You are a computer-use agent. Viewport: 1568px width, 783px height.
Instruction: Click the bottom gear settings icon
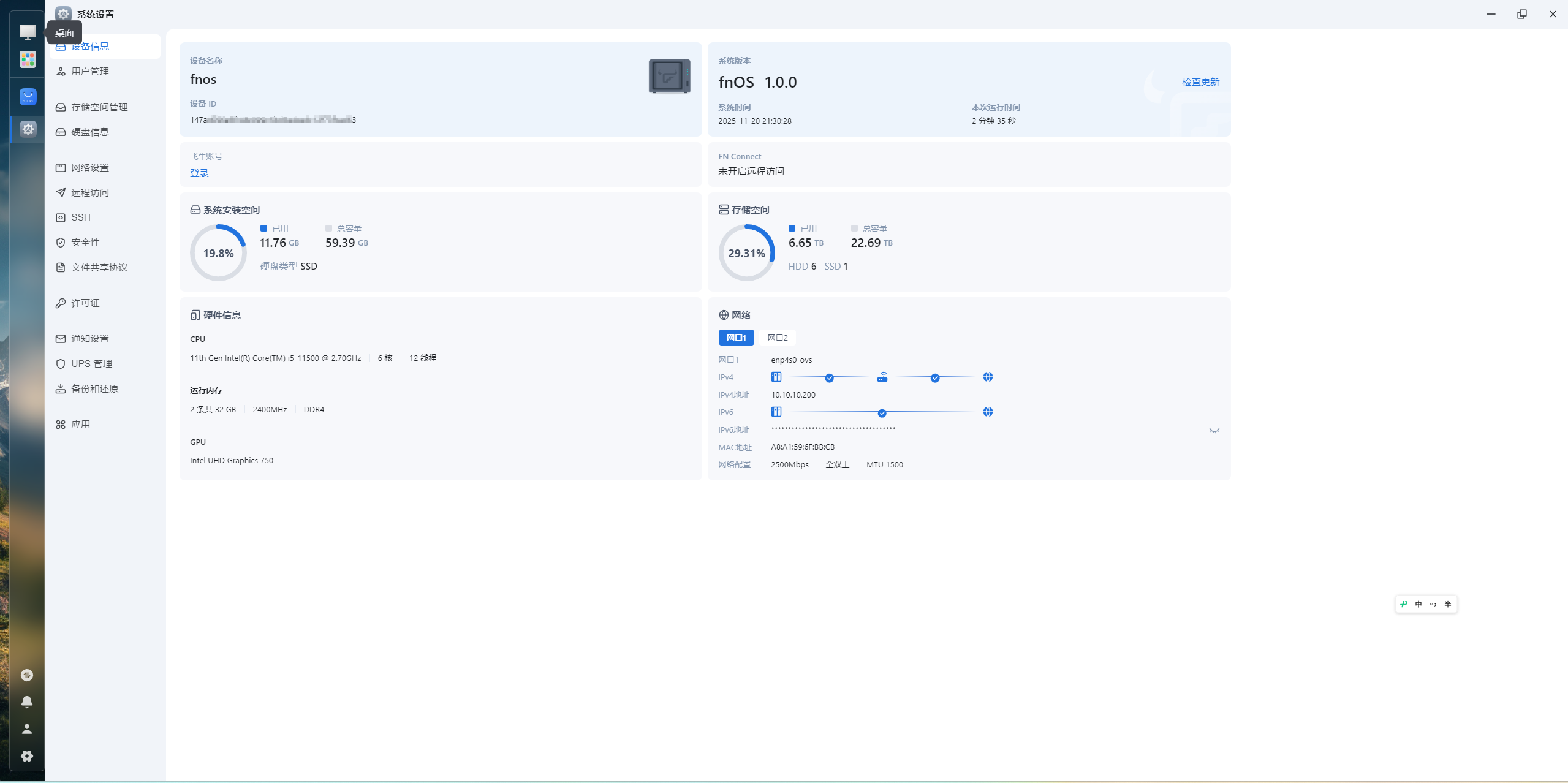pyautogui.click(x=27, y=756)
